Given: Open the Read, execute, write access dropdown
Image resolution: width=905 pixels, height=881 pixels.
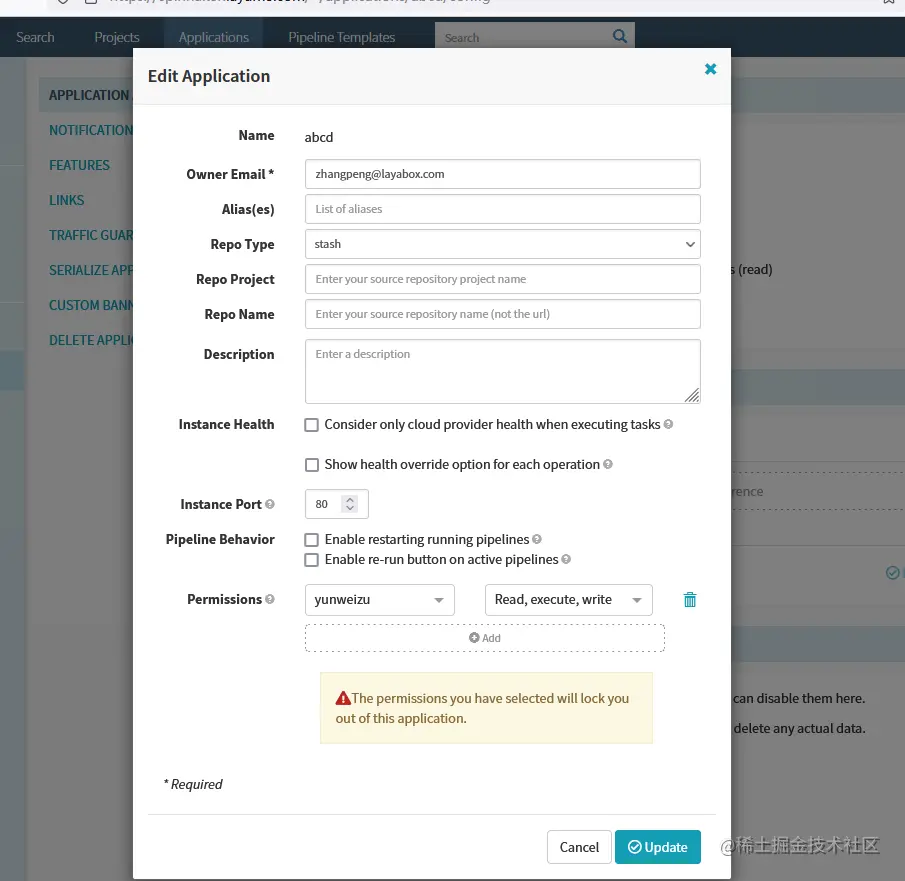Looking at the screenshot, I should pyautogui.click(x=569, y=600).
